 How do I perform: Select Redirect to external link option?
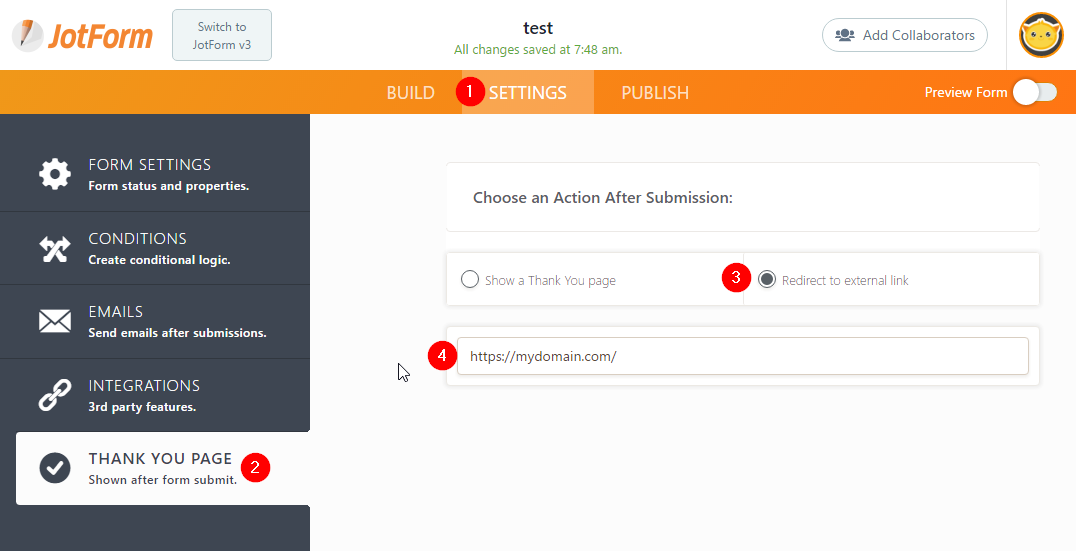(767, 280)
